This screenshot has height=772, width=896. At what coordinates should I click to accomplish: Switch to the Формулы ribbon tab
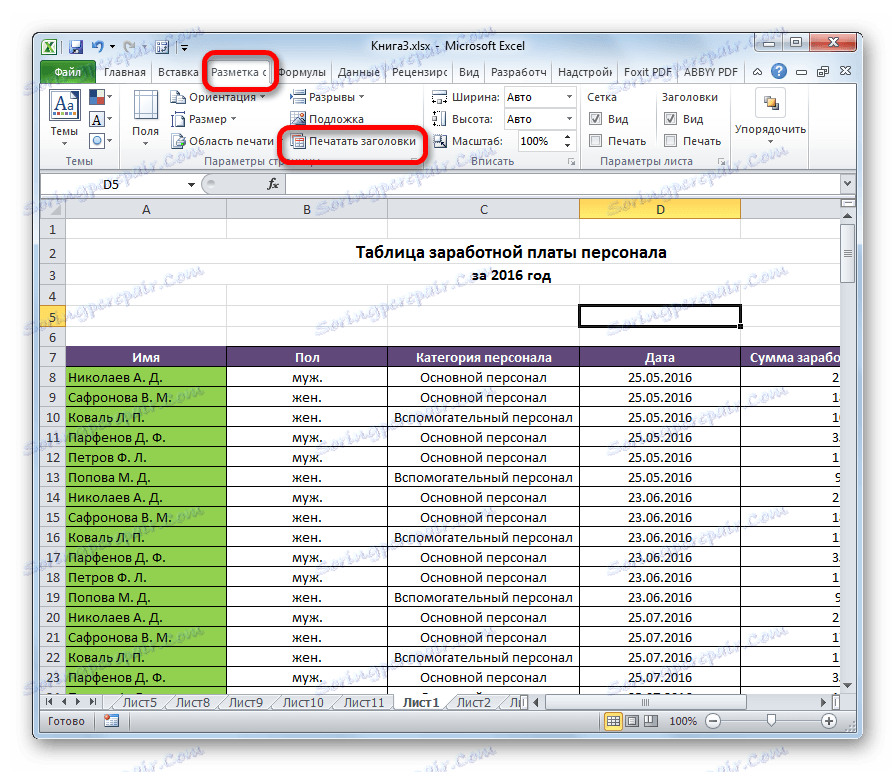pyautogui.click(x=303, y=72)
